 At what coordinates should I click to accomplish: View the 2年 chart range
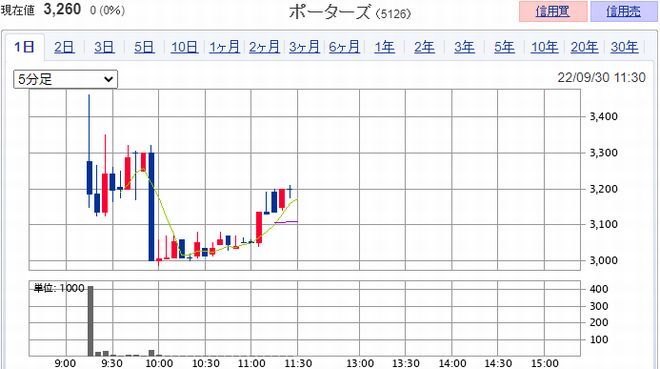[x=424, y=47]
